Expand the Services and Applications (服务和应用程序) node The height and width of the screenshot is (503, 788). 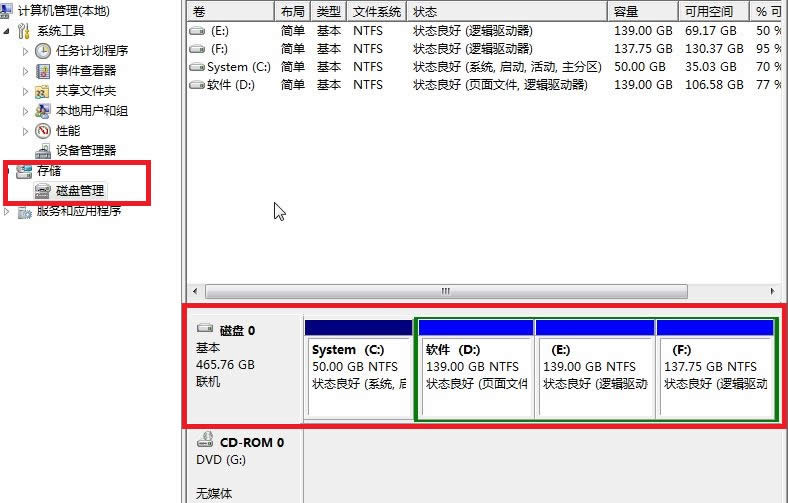pos(8,211)
